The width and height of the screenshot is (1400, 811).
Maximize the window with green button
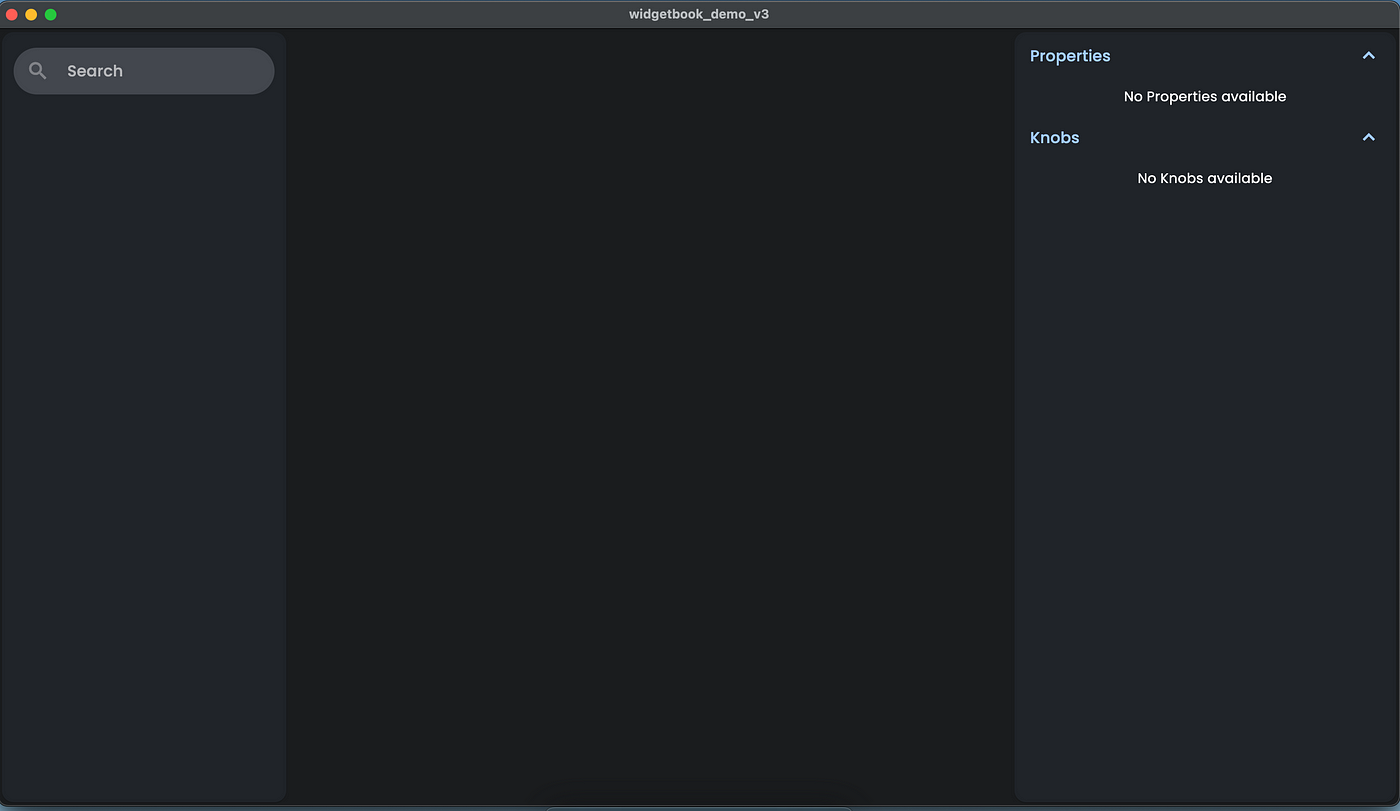pyautogui.click(x=50, y=14)
